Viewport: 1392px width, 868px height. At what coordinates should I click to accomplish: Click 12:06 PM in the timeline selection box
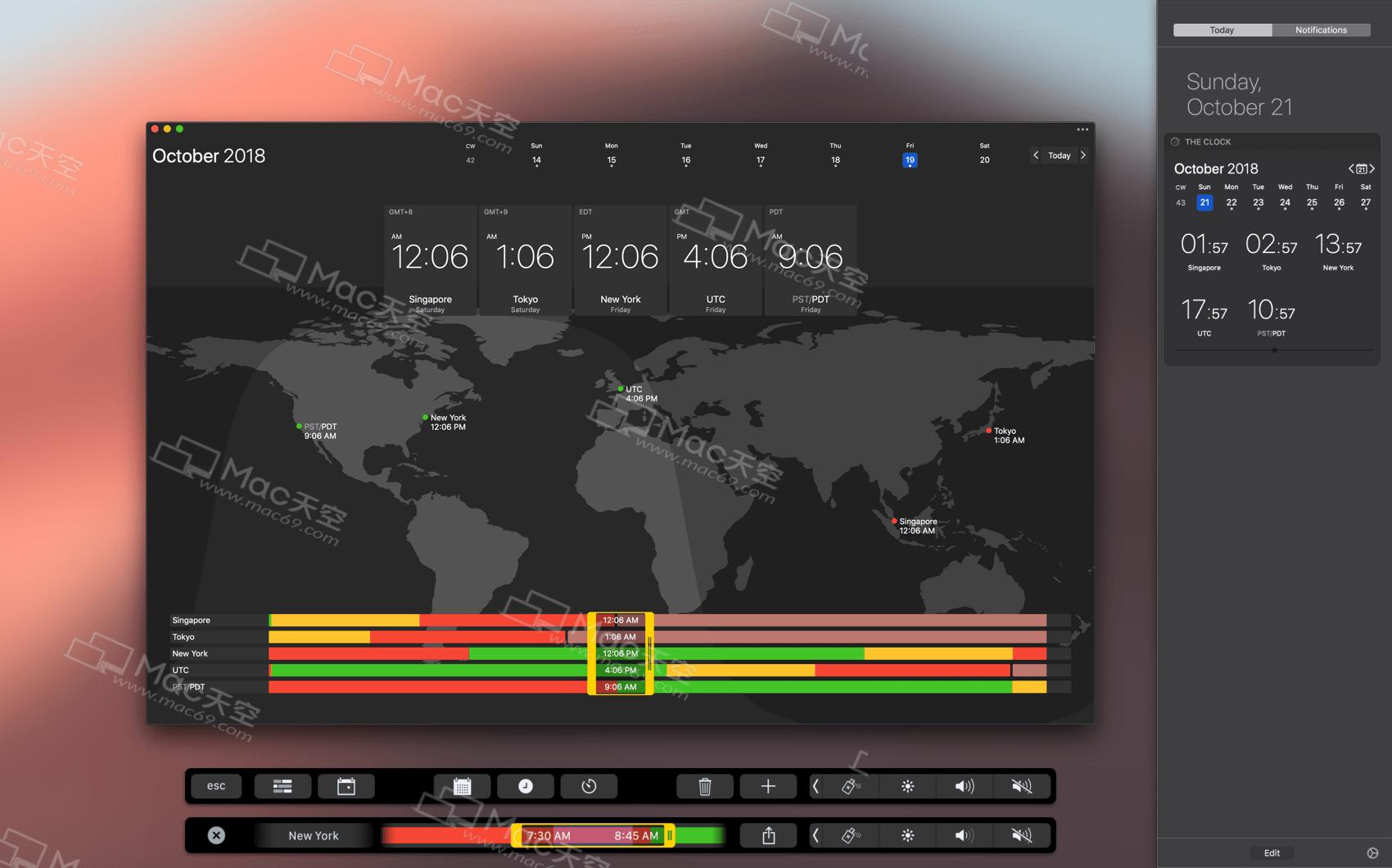click(x=620, y=653)
